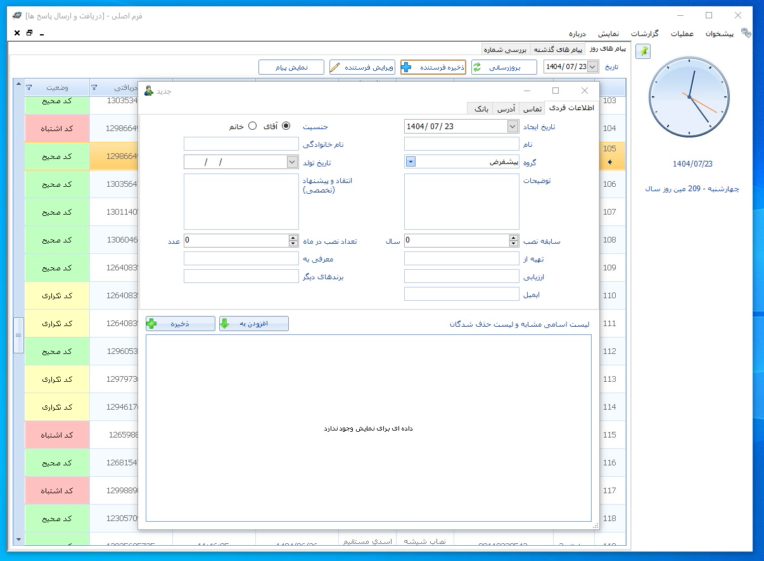Increase the تعداد نصب در ماه value
Image resolution: width=764 pixels, height=561 pixels.
293,238
